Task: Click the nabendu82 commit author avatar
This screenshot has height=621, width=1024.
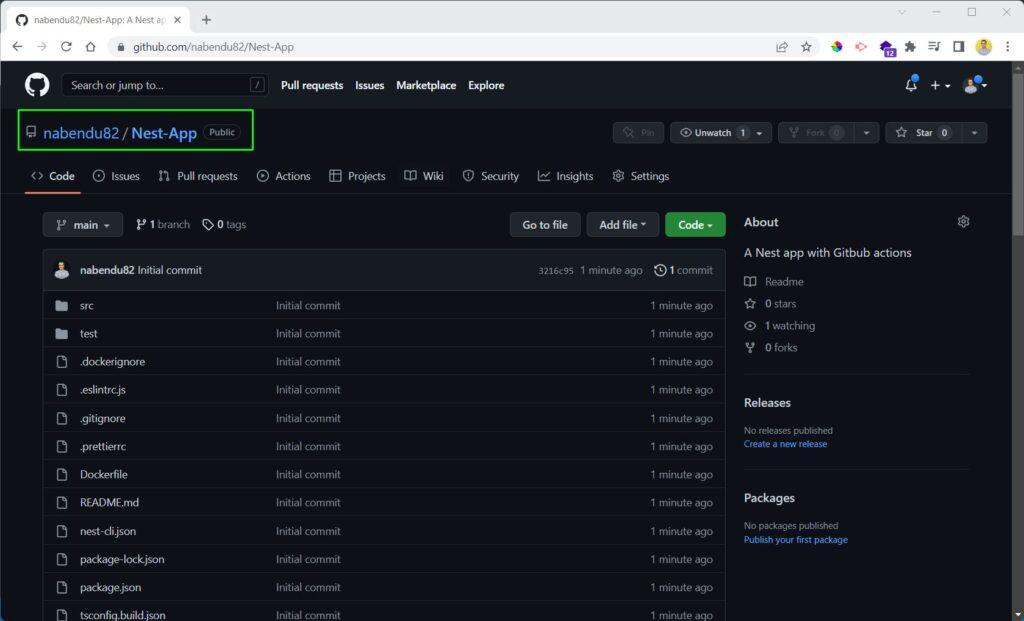Action: pyautogui.click(x=61, y=270)
